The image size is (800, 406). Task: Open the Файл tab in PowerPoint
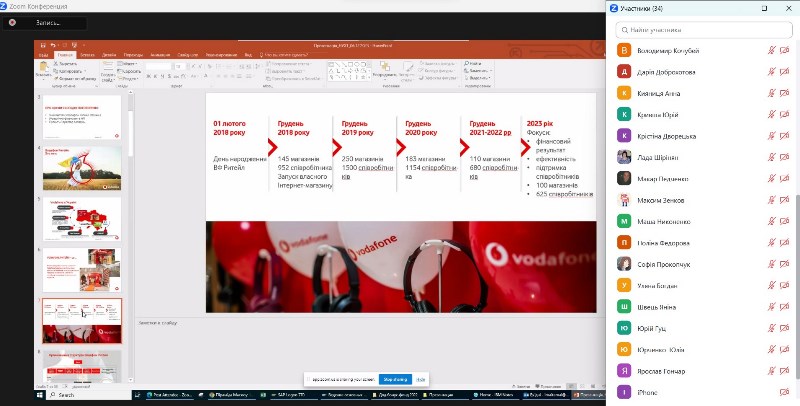43,55
